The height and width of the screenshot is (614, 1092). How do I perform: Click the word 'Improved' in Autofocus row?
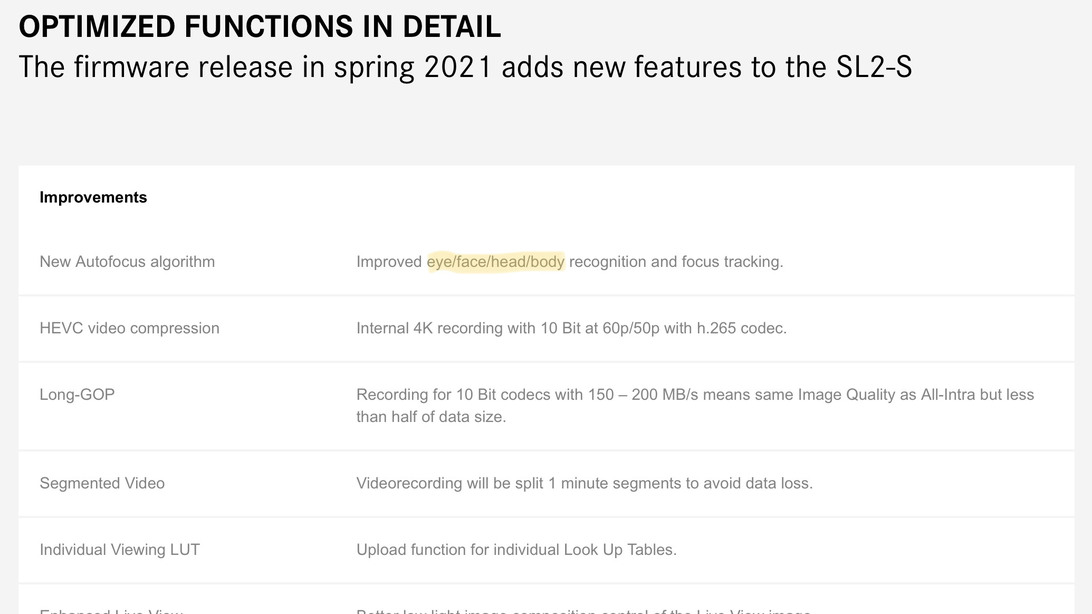(x=389, y=262)
